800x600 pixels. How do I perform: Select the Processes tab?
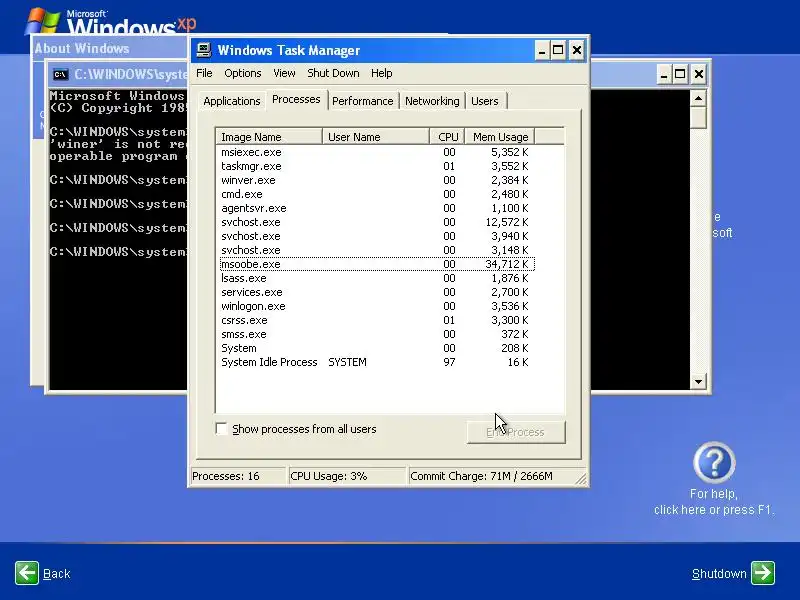point(296,99)
